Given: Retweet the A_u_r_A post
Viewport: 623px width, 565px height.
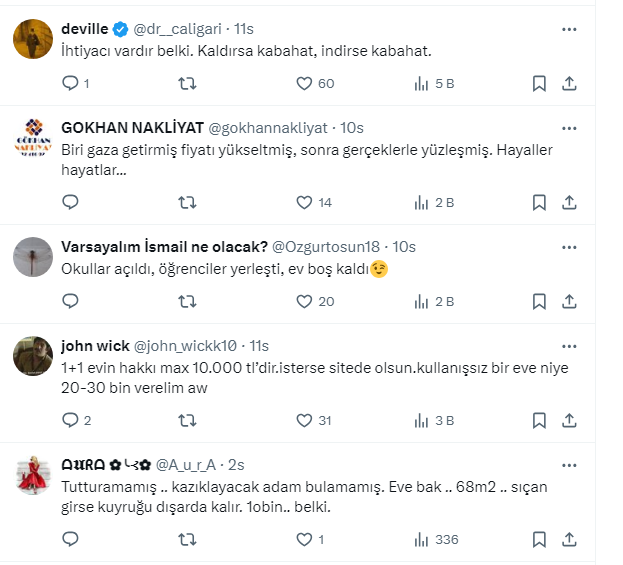Looking at the screenshot, I should click(x=187, y=539).
